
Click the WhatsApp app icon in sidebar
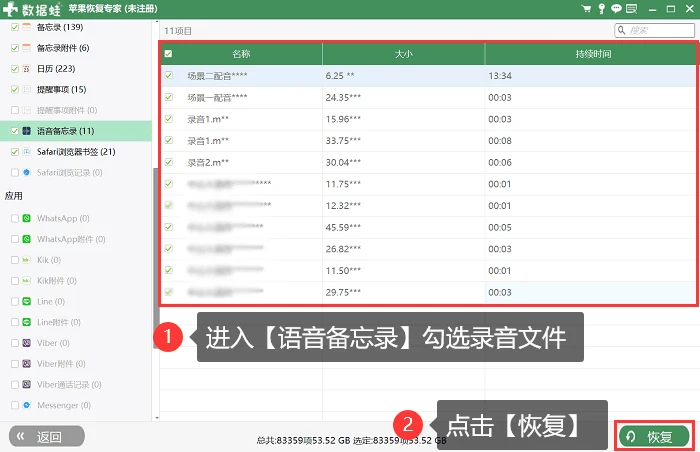[27, 218]
